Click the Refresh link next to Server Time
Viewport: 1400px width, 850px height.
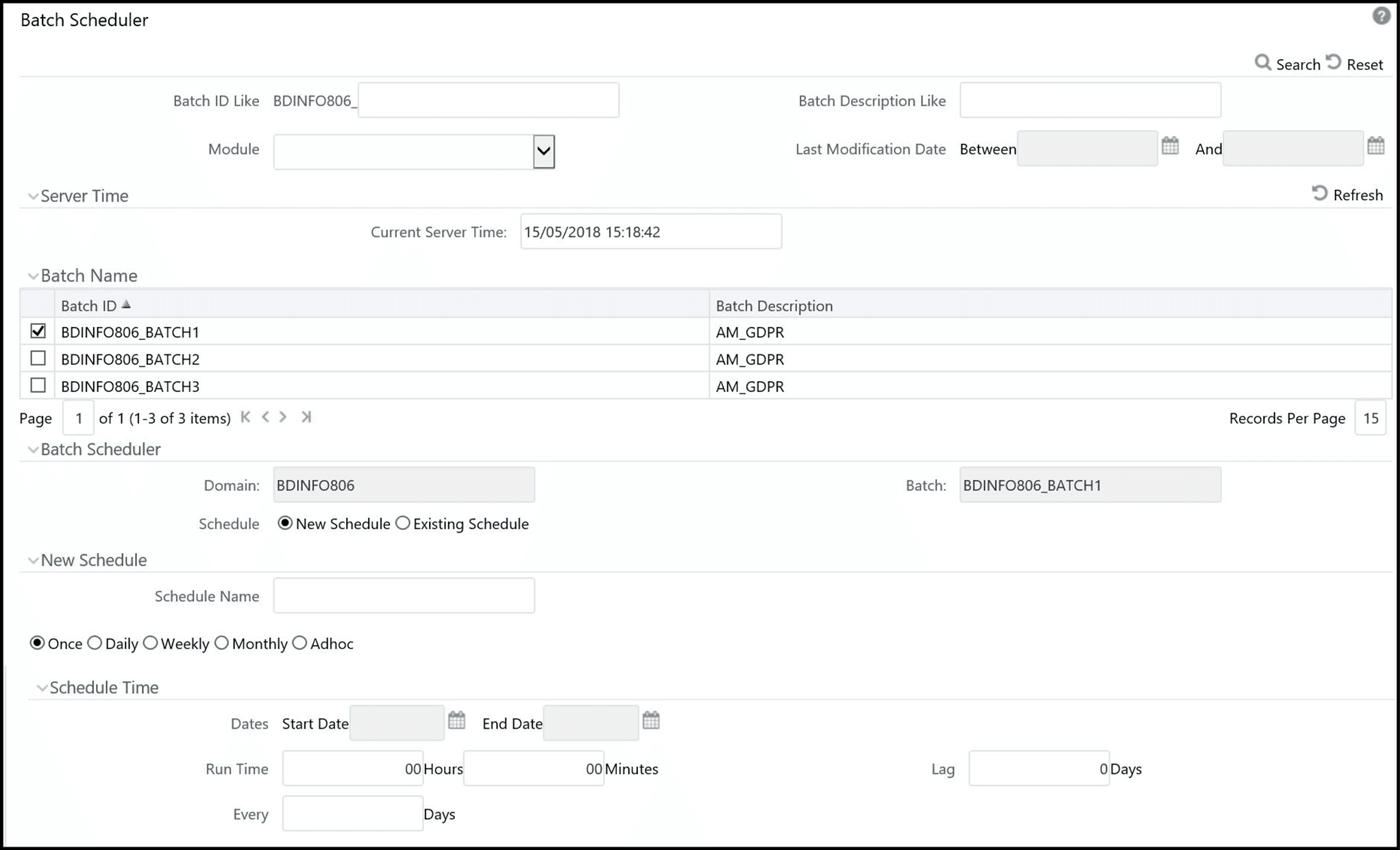(1359, 195)
